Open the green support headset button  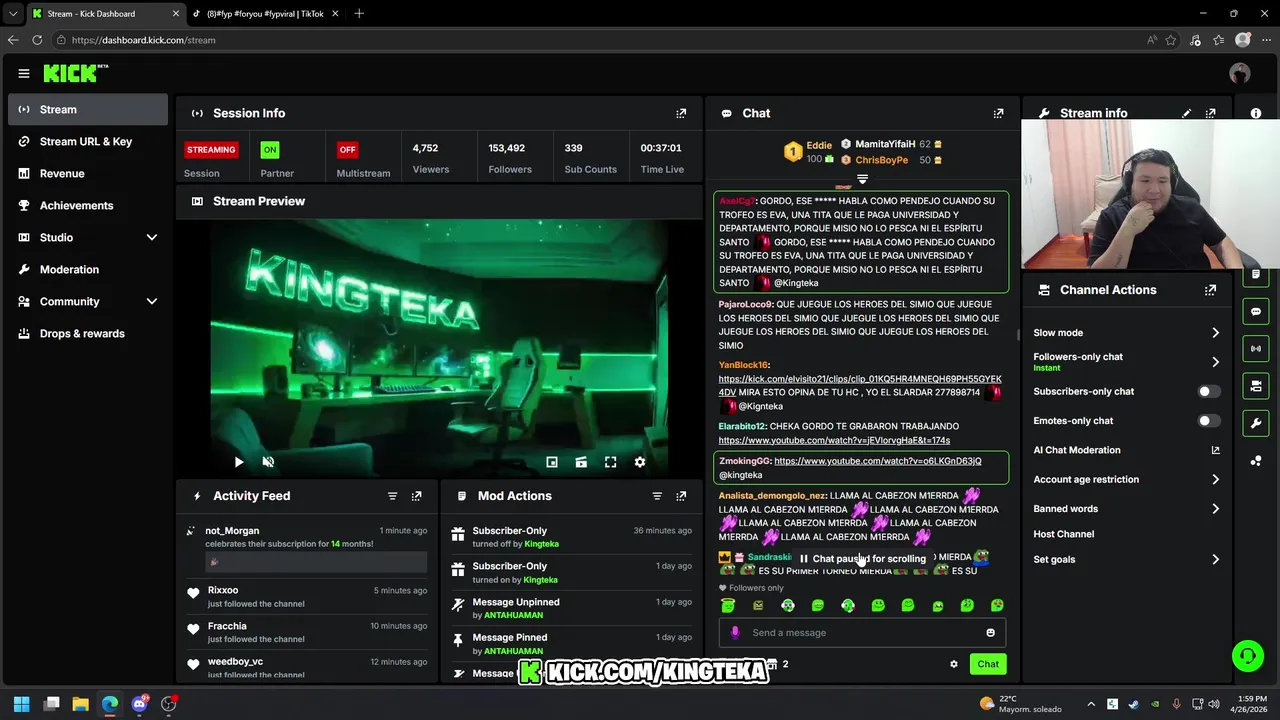point(1247,656)
